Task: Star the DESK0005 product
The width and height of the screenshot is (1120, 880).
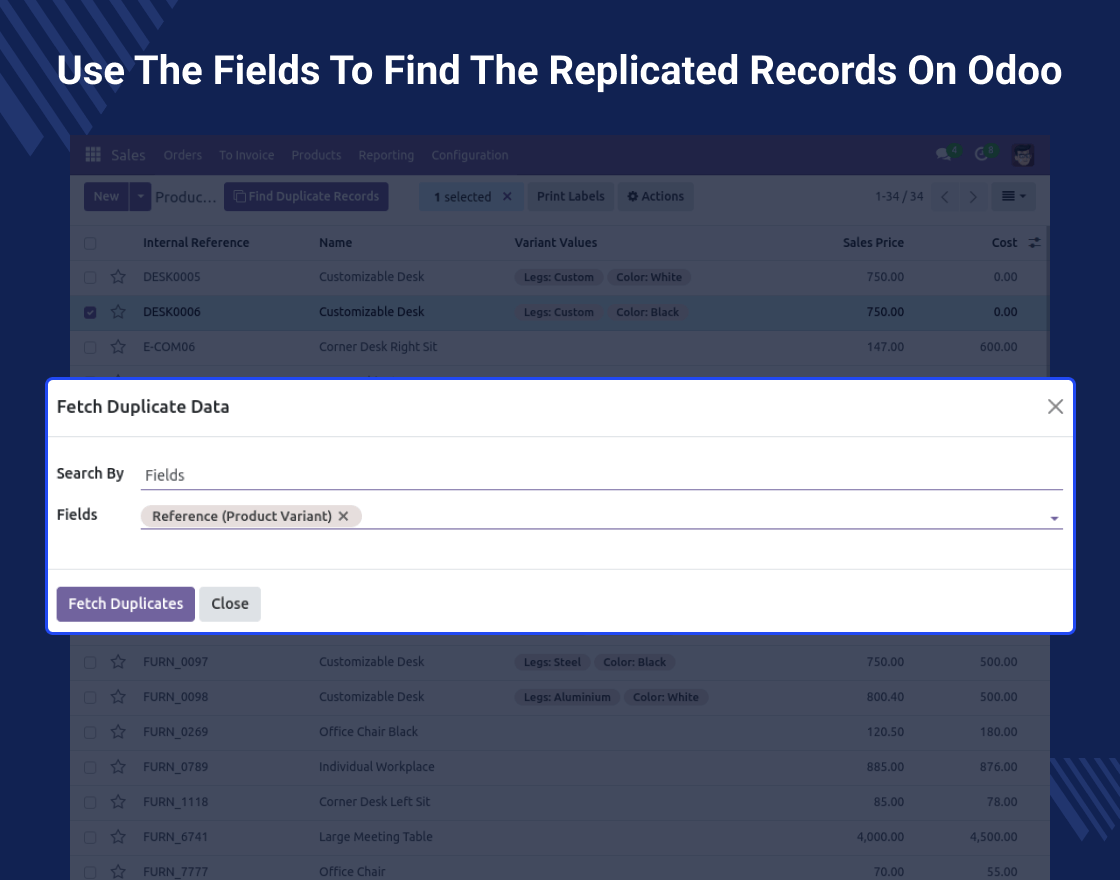Action: [x=118, y=277]
